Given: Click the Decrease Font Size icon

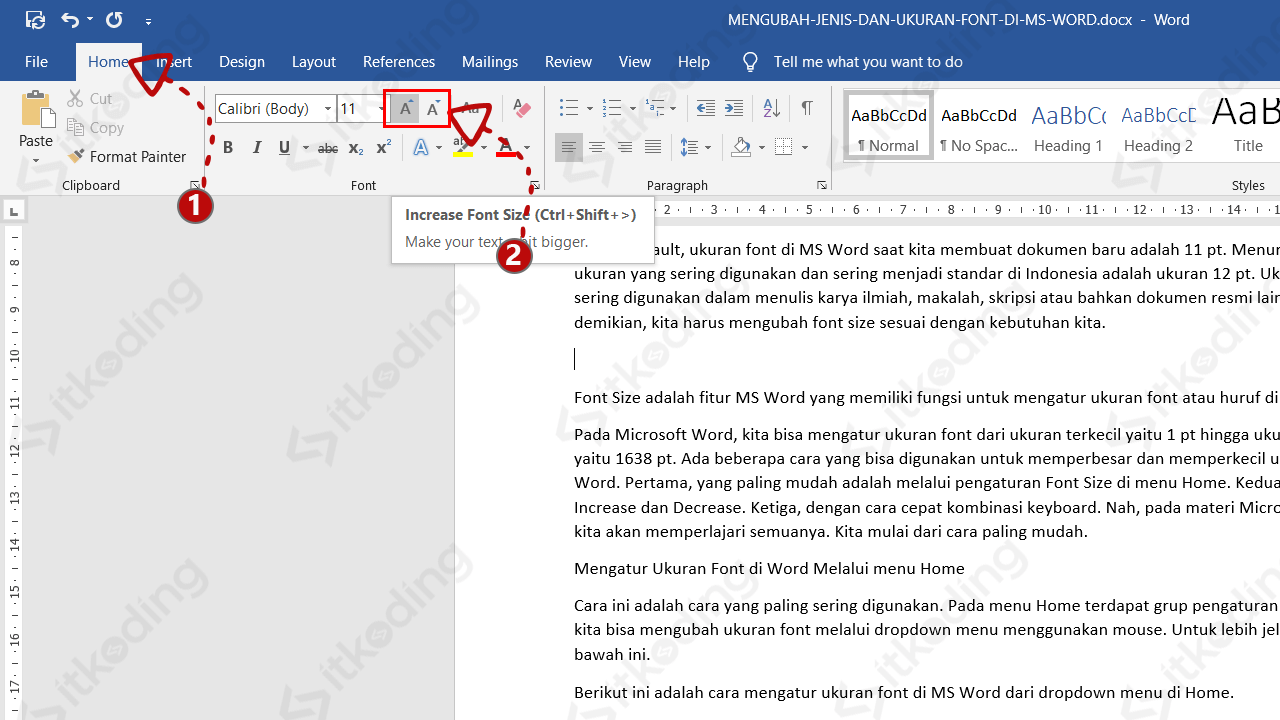Looking at the screenshot, I should (432, 108).
